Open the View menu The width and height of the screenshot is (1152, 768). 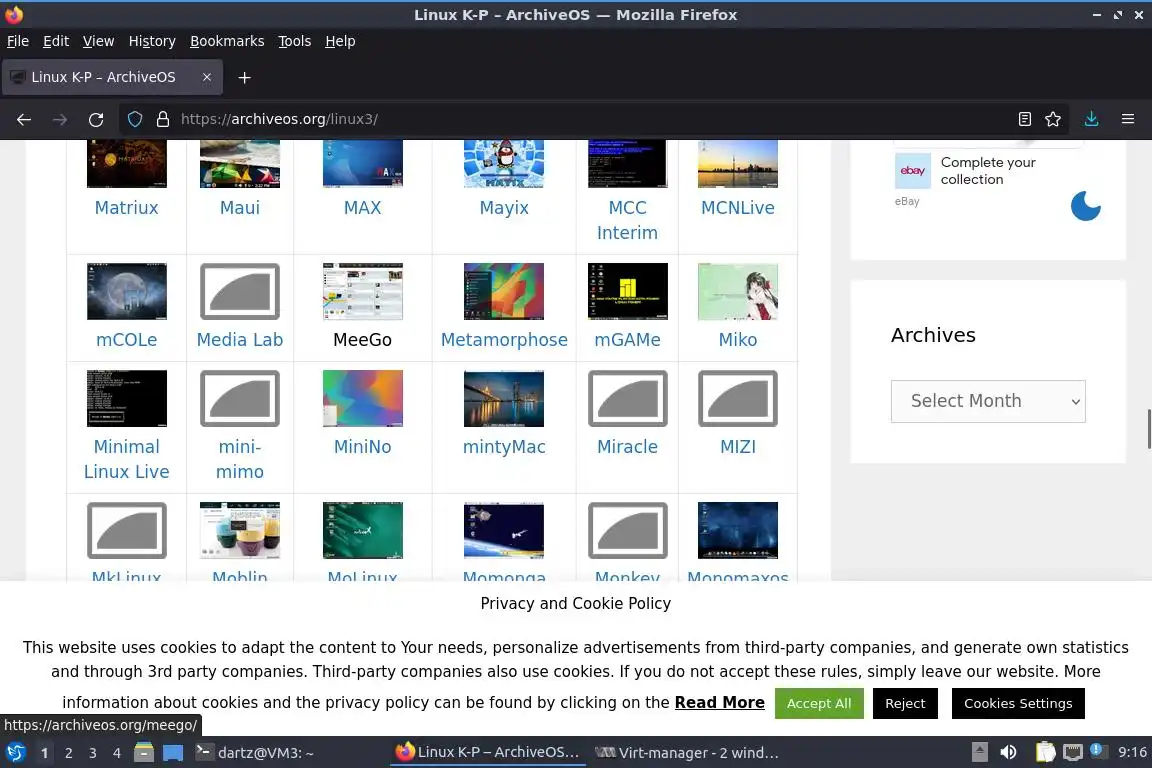98,41
